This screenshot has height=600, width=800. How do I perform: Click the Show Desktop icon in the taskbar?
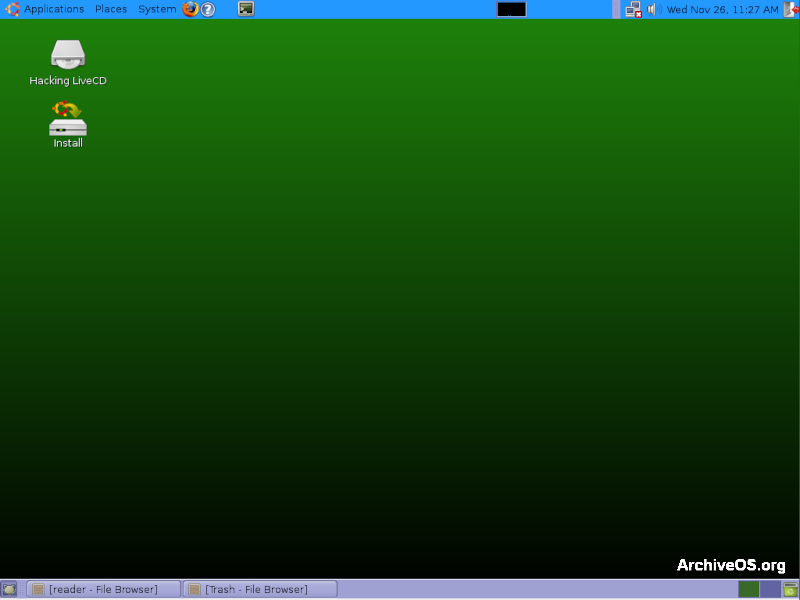click(x=8, y=589)
